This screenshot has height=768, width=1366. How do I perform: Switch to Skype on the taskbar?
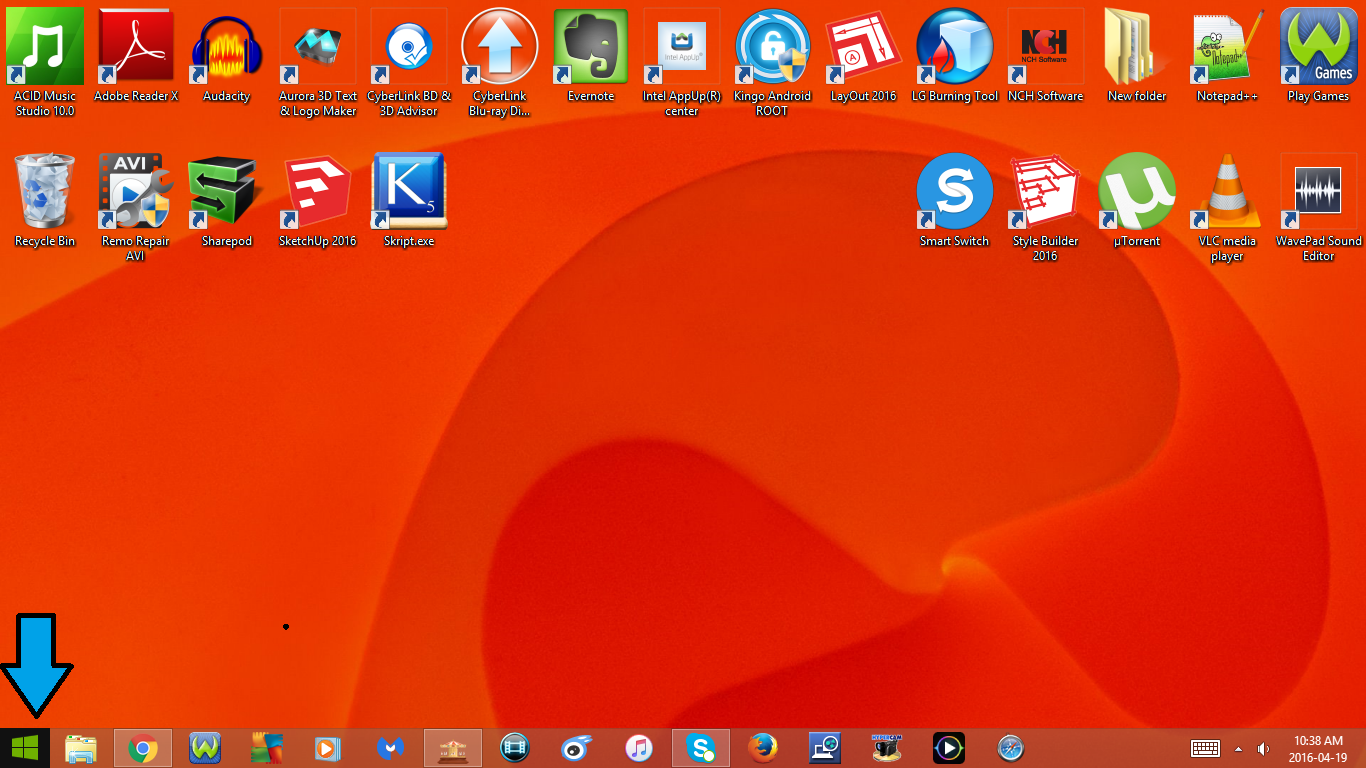point(701,748)
